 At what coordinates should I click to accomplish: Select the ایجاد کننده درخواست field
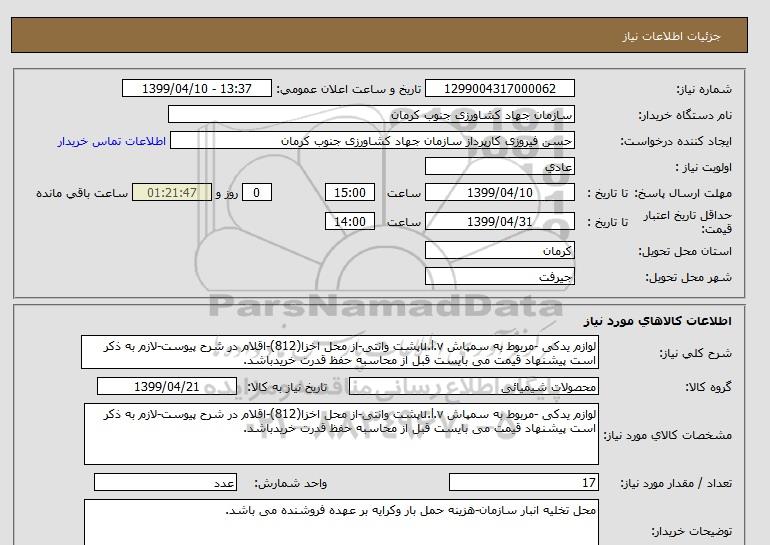386,141
